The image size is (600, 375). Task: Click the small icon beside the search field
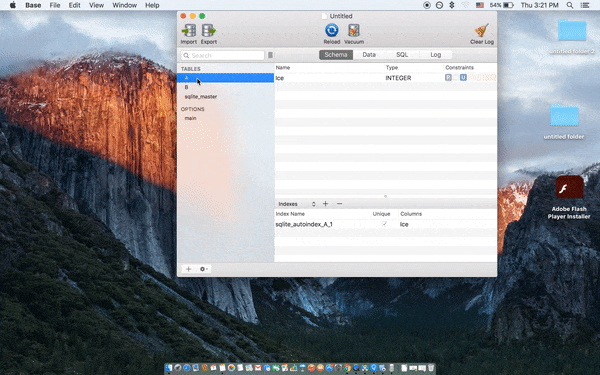click(x=270, y=55)
